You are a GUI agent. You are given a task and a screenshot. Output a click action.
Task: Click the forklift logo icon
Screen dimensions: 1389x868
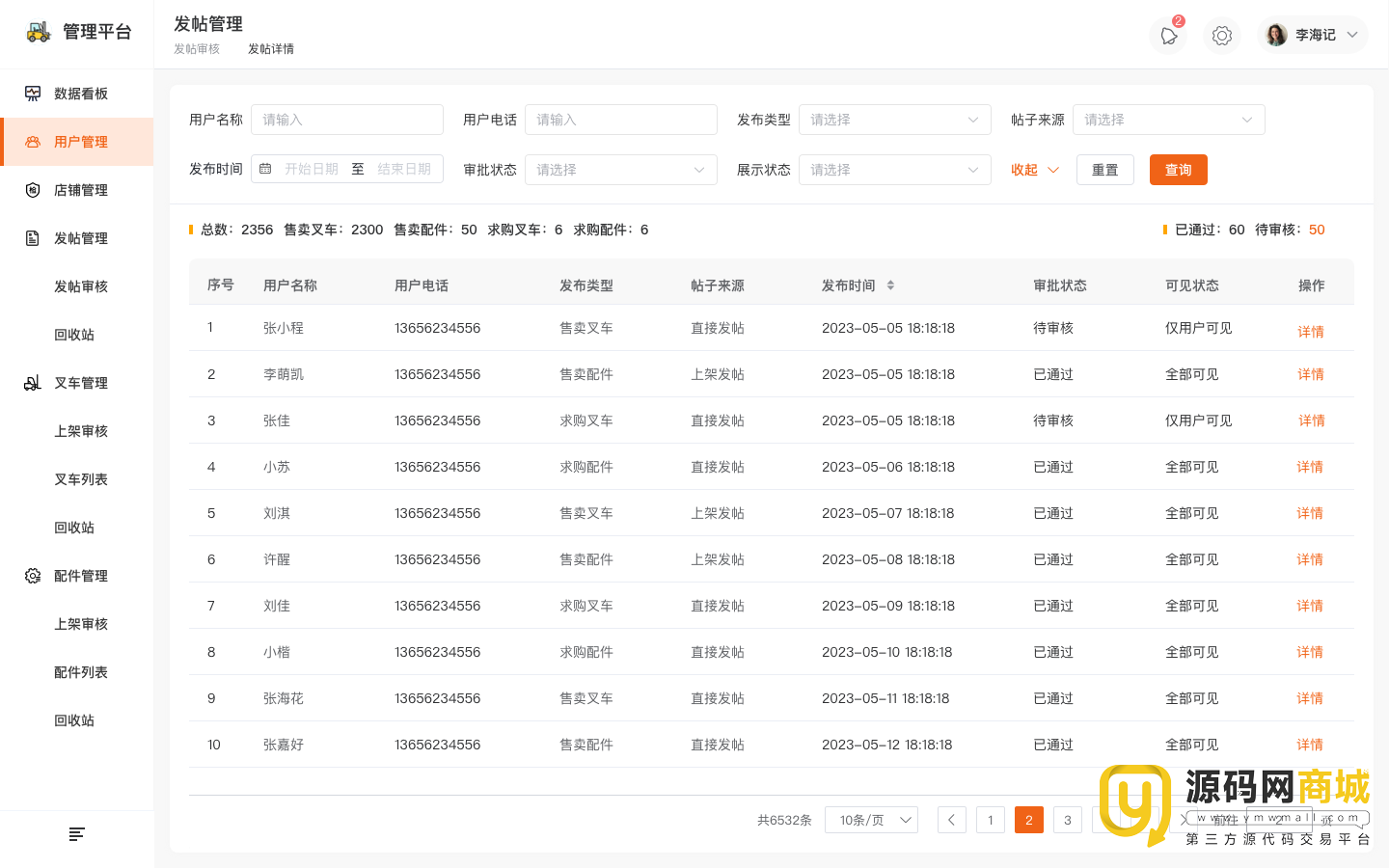pyautogui.click(x=39, y=32)
